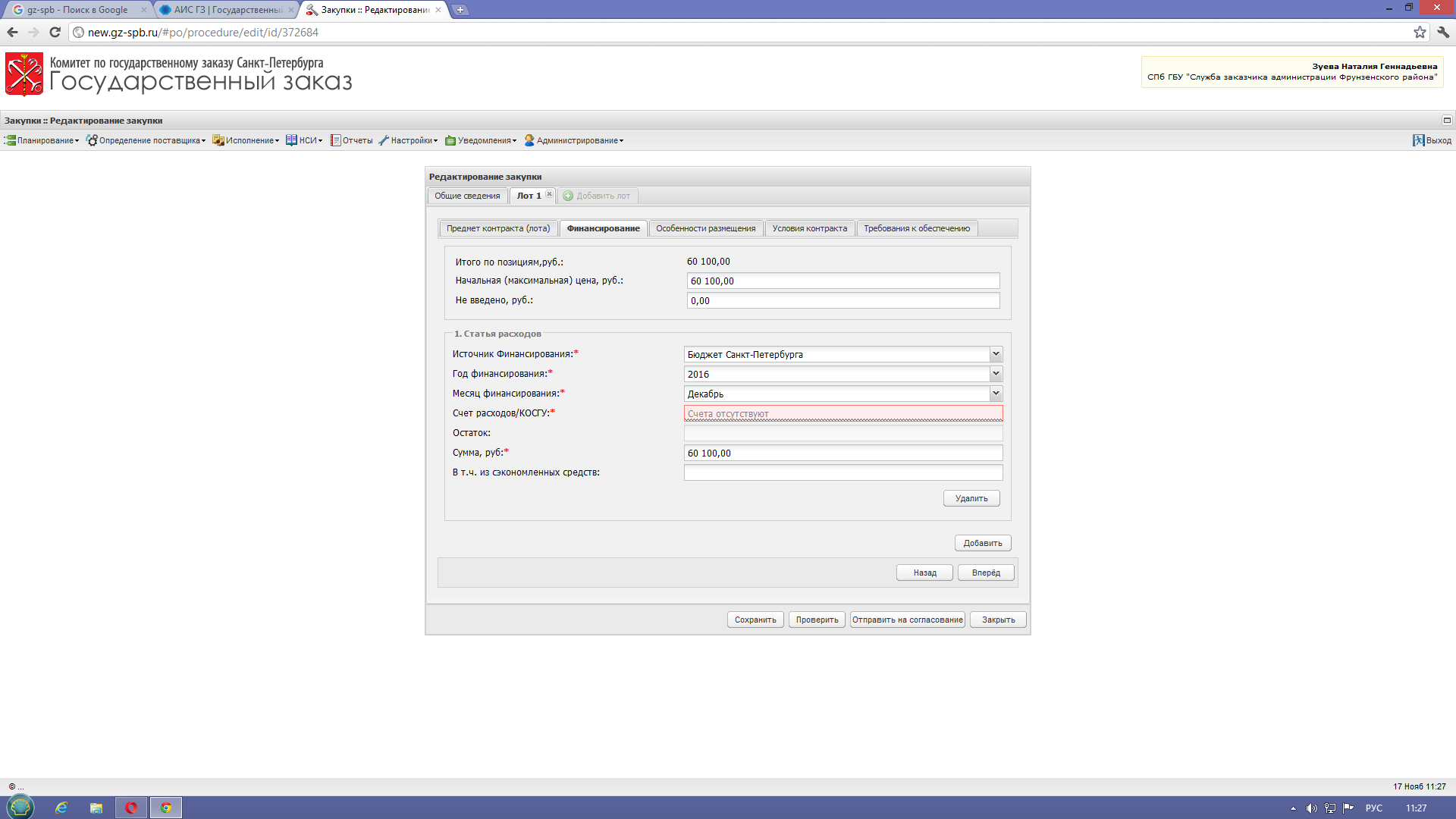Open Opera from the taskbar
Image resolution: width=1456 pixels, height=819 pixels.
pyautogui.click(x=130, y=808)
